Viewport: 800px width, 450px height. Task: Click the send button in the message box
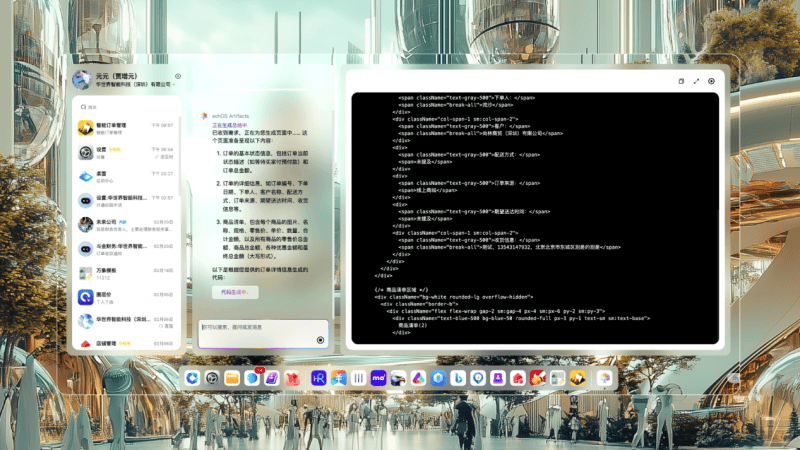pyautogui.click(x=320, y=340)
